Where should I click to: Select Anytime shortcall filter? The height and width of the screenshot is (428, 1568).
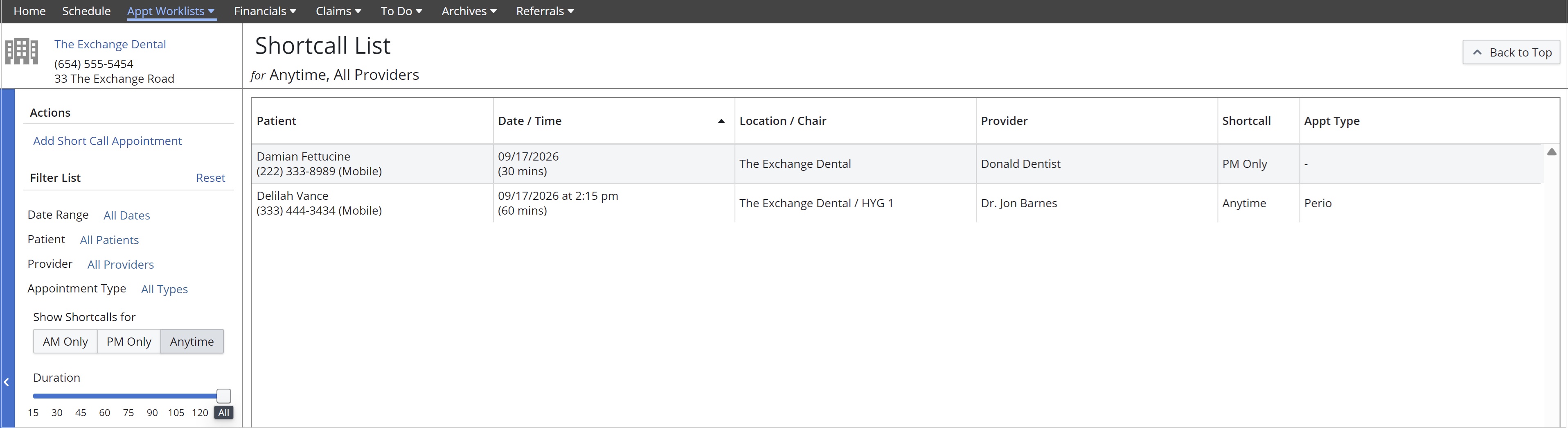coord(192,342)
